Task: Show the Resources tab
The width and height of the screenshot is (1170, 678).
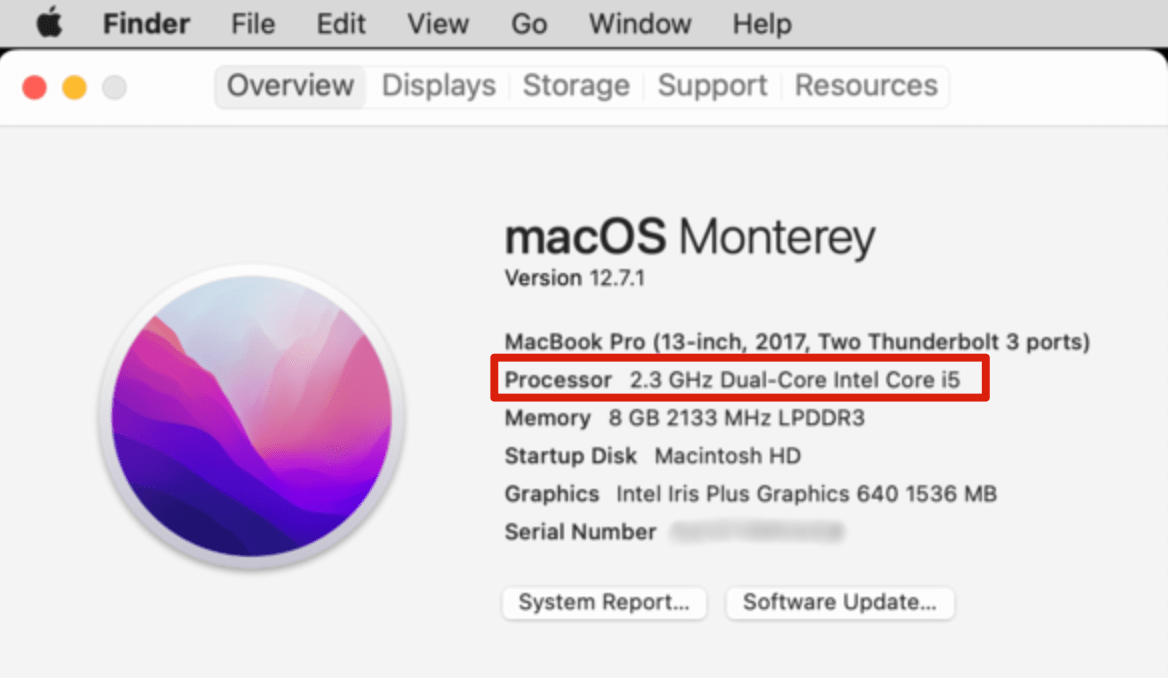Action: [866, 86]
